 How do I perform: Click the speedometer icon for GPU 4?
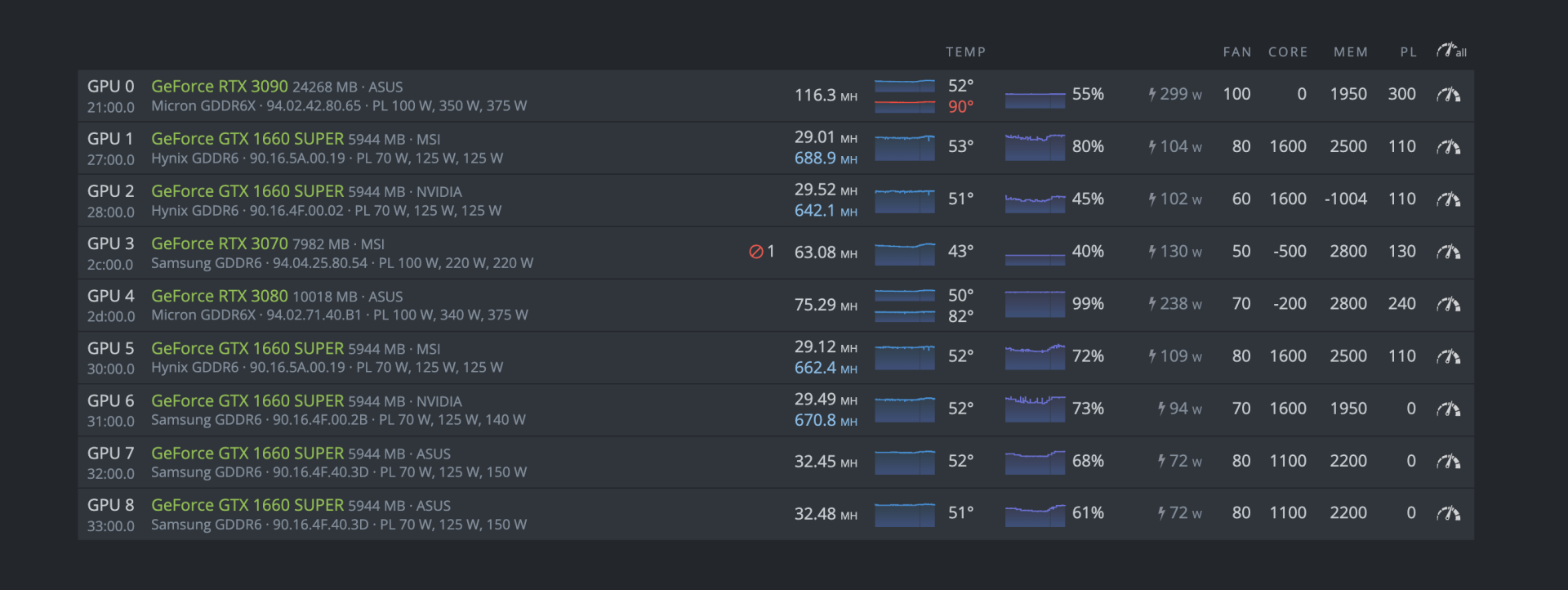pyautogui.click(x=1448, y=304)
